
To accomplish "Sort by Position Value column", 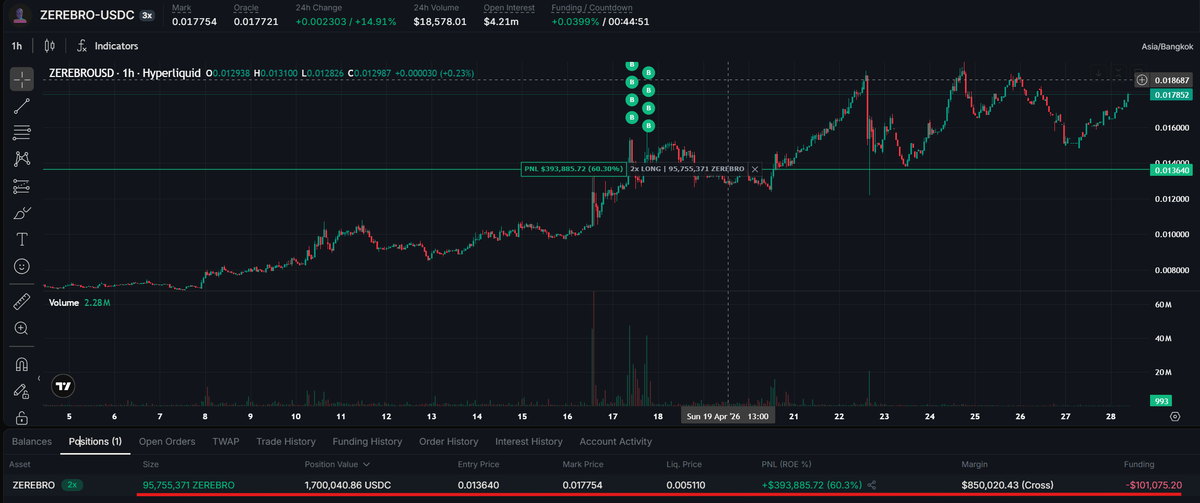I will (336, 465).
